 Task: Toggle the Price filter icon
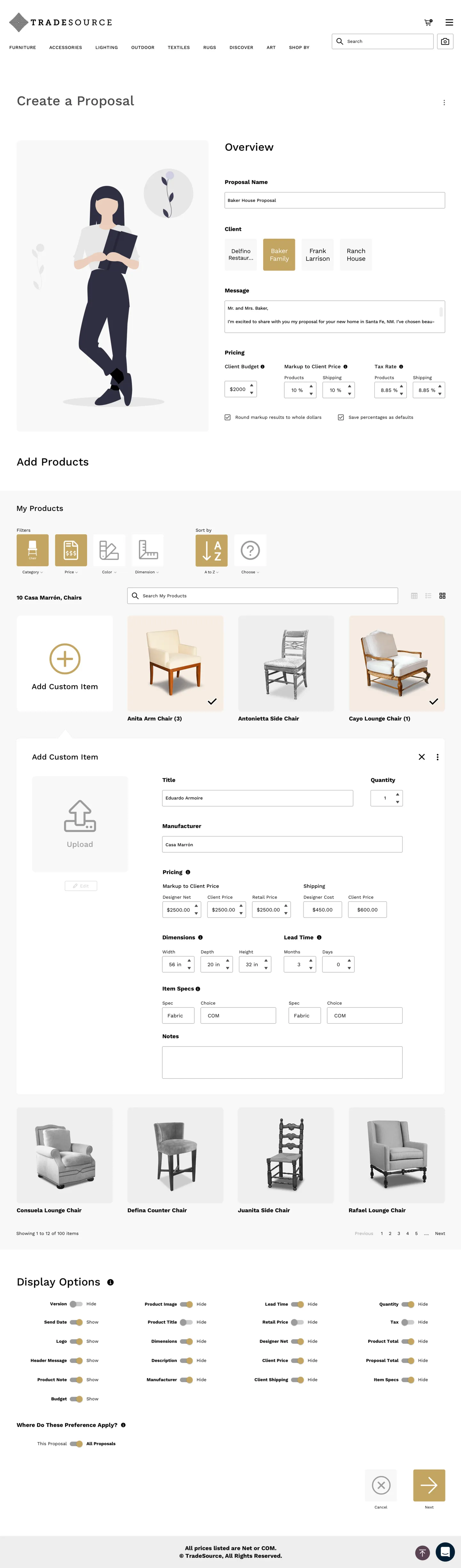pyautogui.click(x=71, y=550)
